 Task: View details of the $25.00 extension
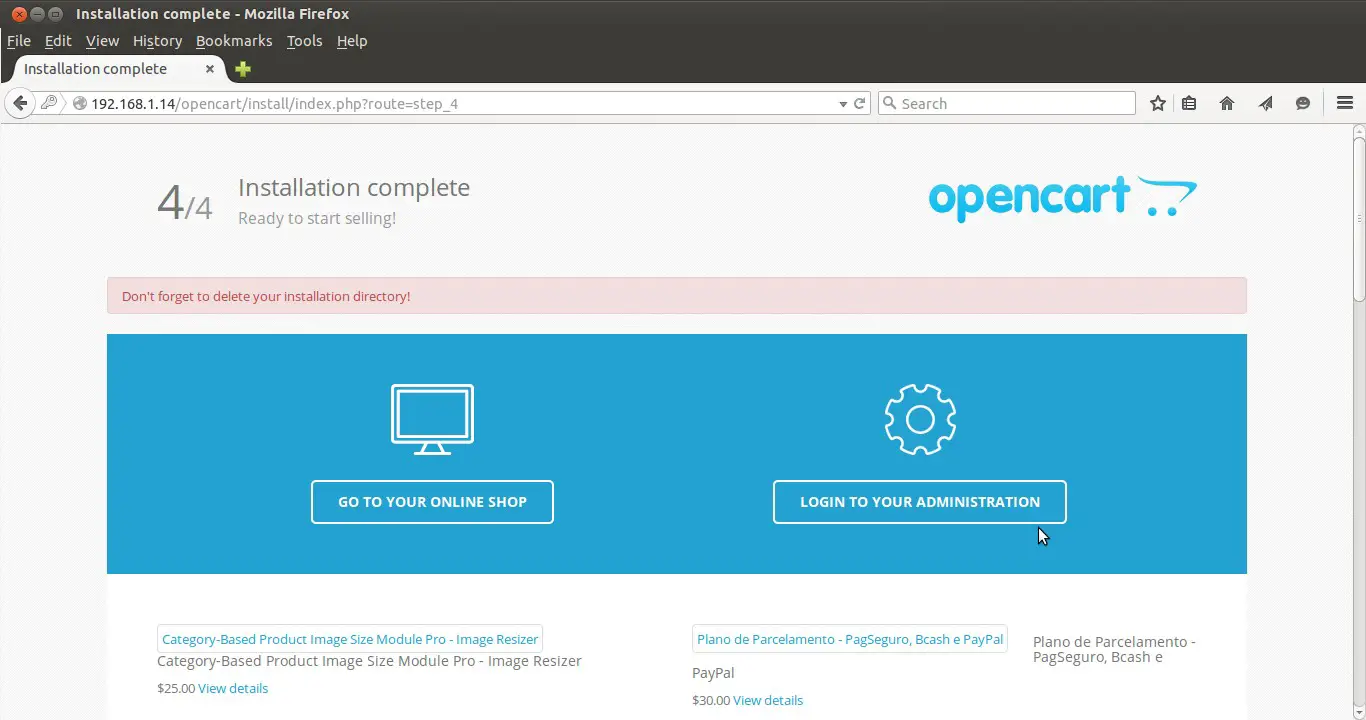click(x=233, y=688)
